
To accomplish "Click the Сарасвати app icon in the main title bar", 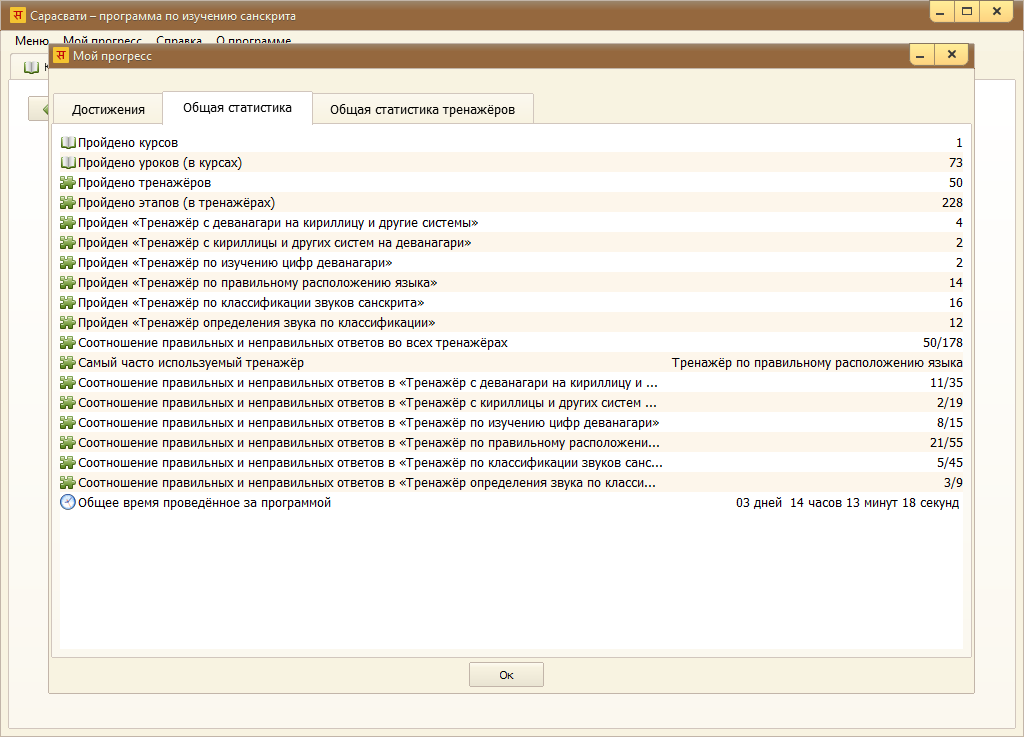I will click(17, 16).
